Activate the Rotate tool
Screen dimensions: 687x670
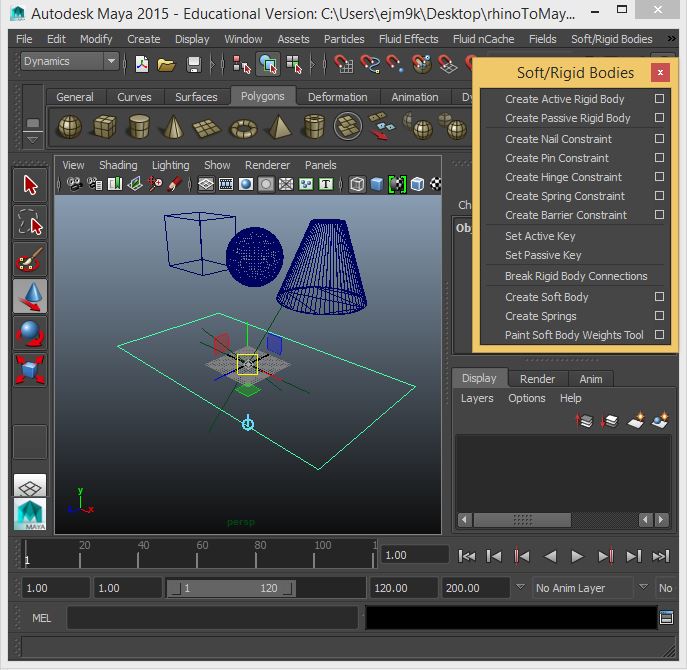30,333
